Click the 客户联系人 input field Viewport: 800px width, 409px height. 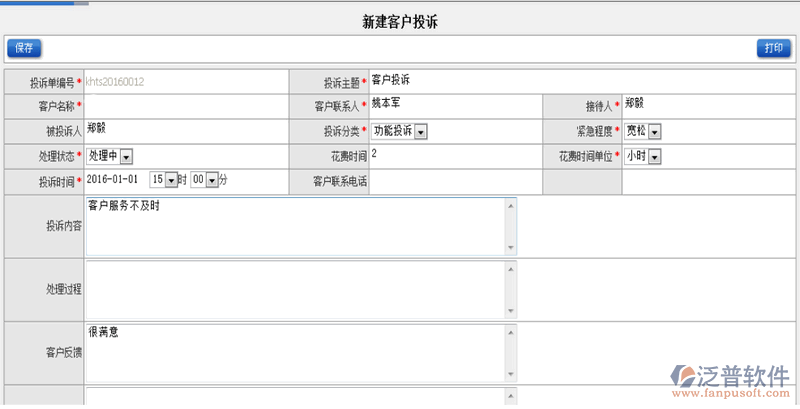coord(456,107)
